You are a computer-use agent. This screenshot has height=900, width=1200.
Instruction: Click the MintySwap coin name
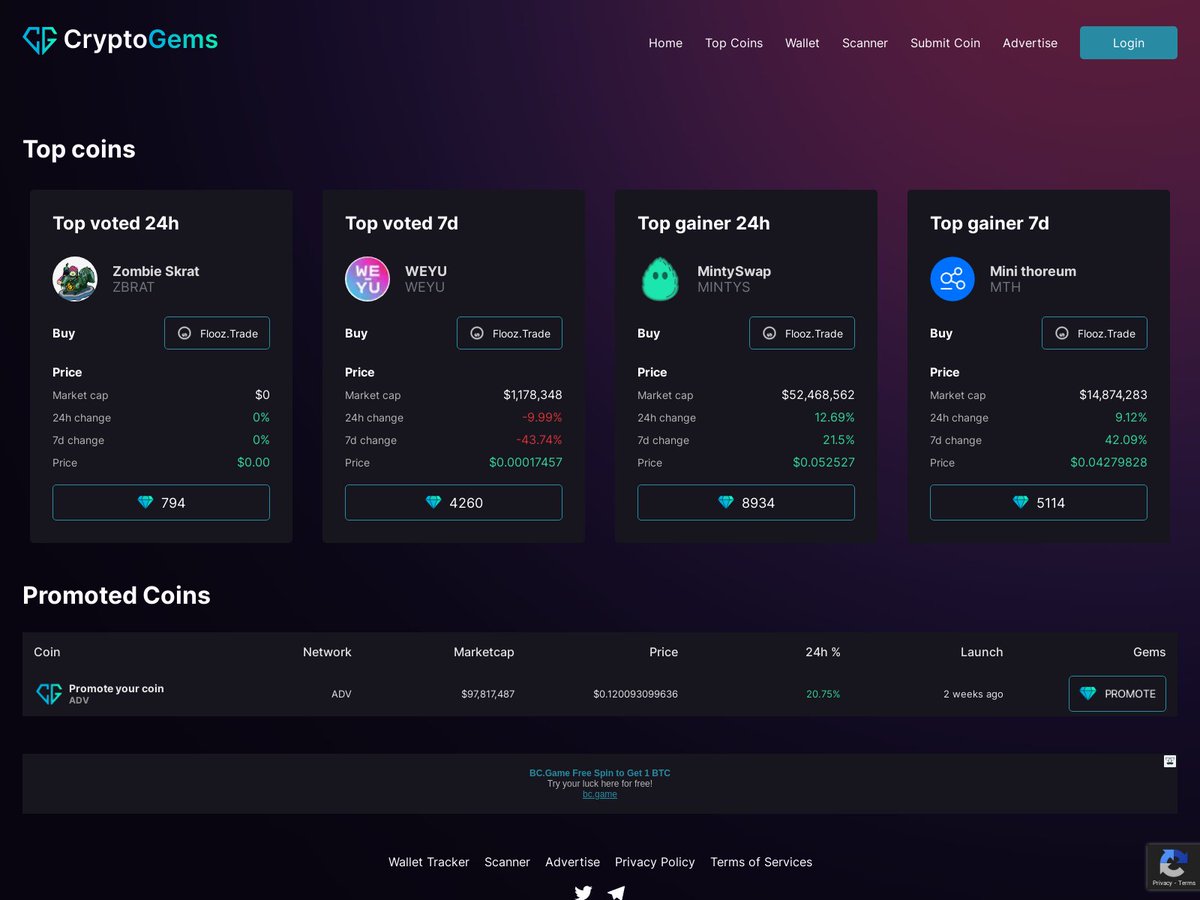coord(734,271)
